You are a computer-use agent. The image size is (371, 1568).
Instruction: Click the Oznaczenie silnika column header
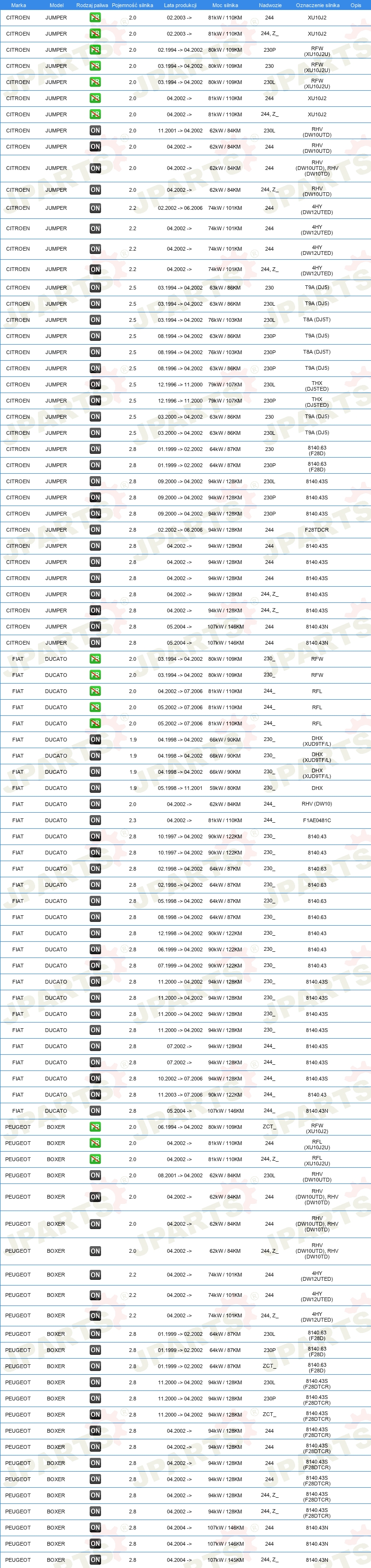tap(317, 5)
